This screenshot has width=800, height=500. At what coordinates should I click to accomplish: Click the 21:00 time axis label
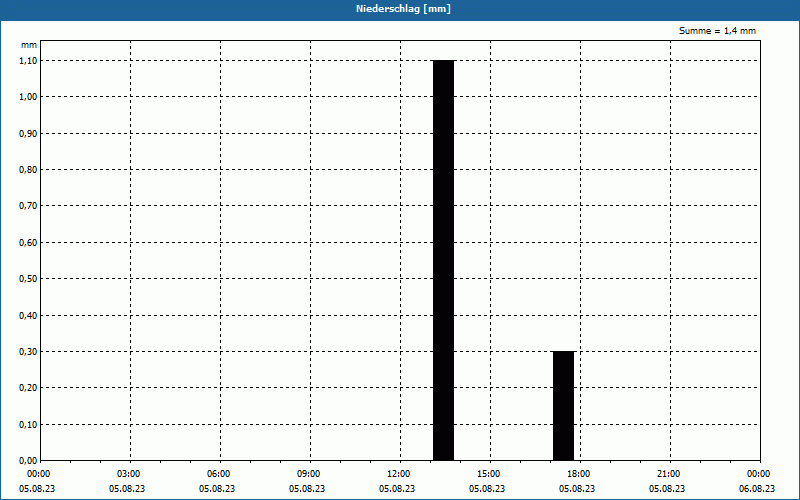point(668,474)
